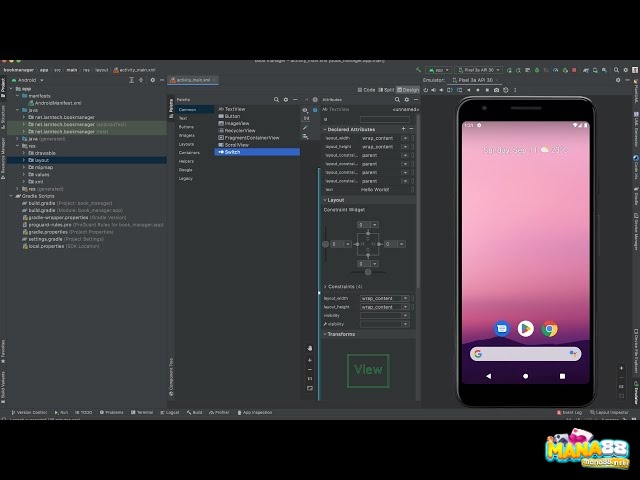Toggle design view options eye icon
This screenshot has width=640, height=480.
[305, 110]
